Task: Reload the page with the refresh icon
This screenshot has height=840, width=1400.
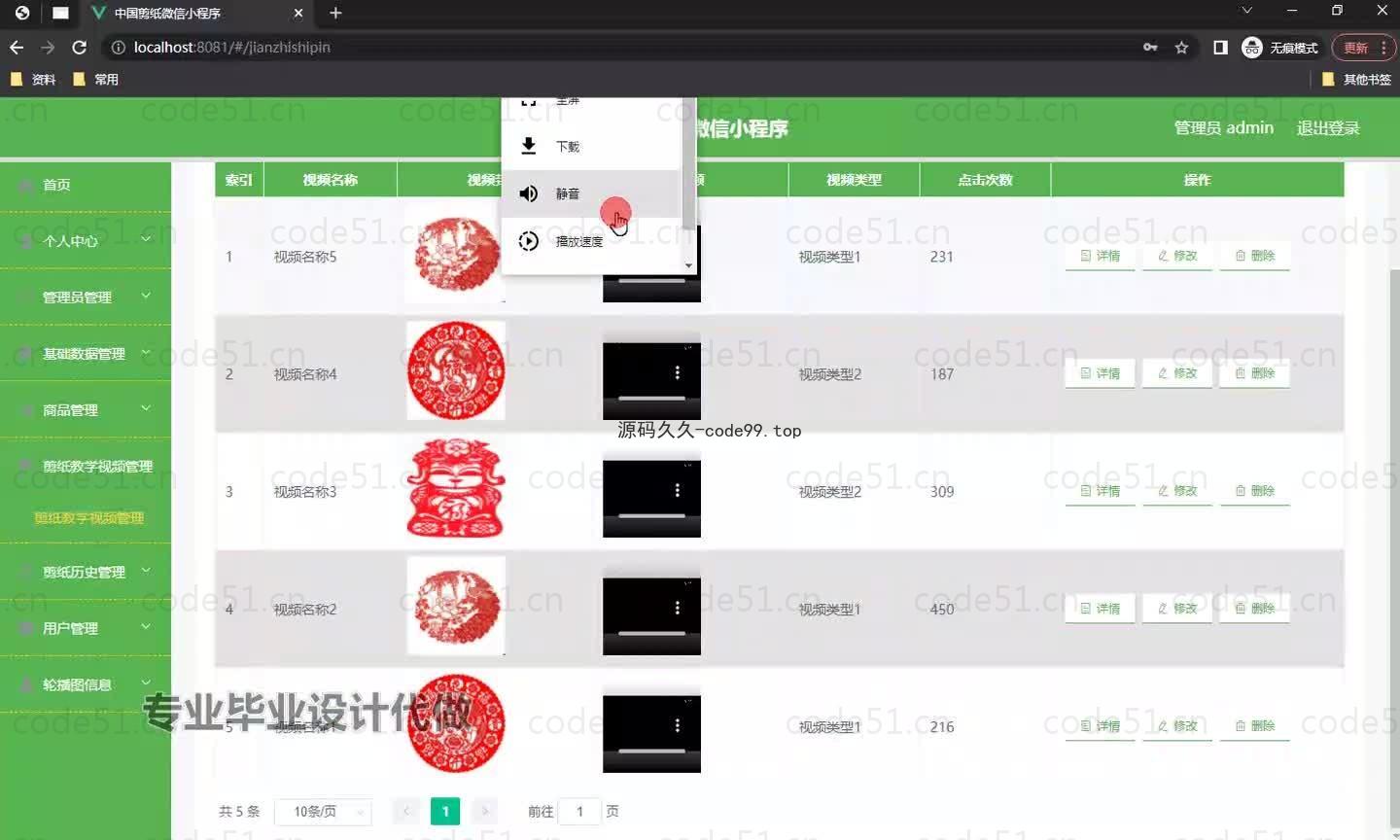Action: pyautogui.click(x=80, y=47)
